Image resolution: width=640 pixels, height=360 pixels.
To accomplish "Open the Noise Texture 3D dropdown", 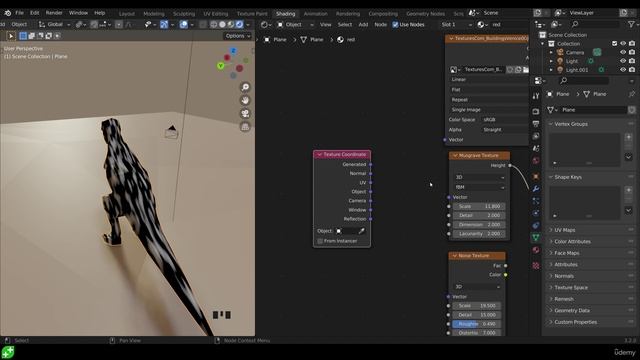I will [477, 287].
